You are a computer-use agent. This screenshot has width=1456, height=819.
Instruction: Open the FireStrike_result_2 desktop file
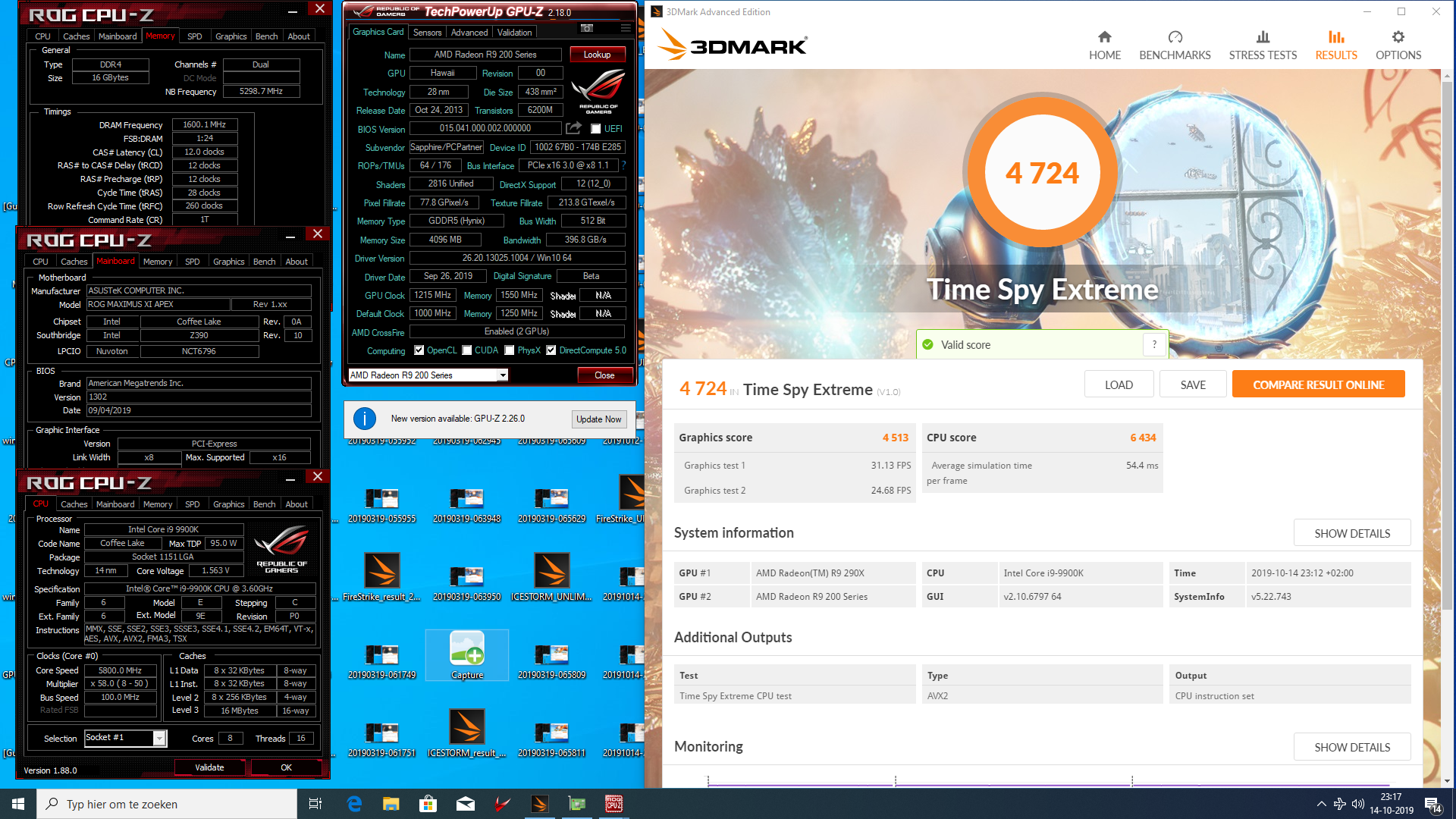(x=381, y=577)
